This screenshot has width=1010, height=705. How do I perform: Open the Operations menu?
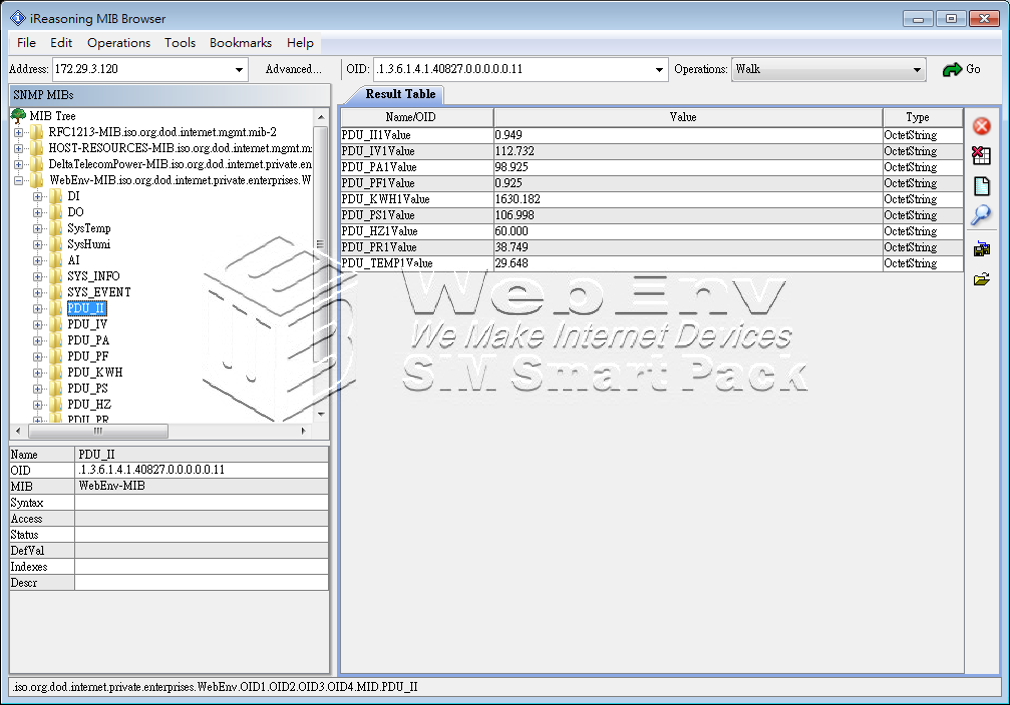(x=119, y=43)
